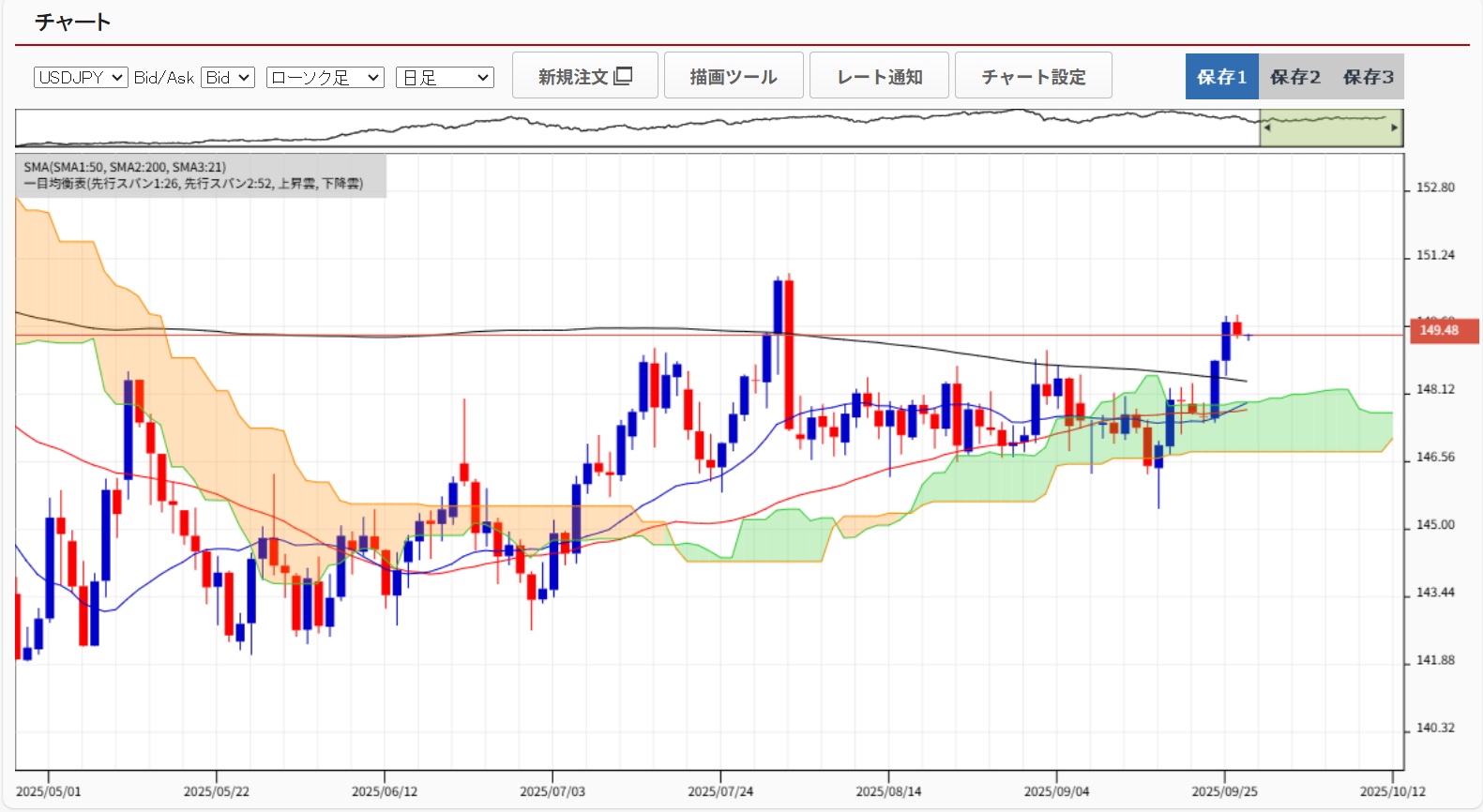Click the SMA(SMA1:50, SMA2:200, SMA3:21) legend text
1483x812 pixels.
coord(125,168)
